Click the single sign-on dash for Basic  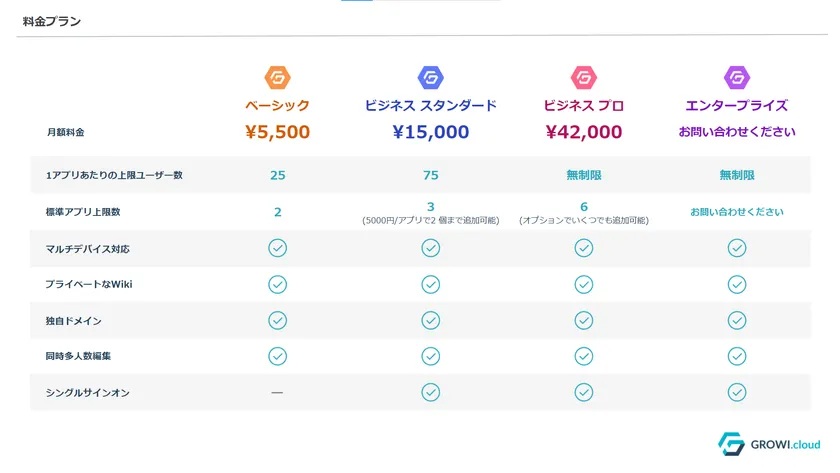point(277,392)
